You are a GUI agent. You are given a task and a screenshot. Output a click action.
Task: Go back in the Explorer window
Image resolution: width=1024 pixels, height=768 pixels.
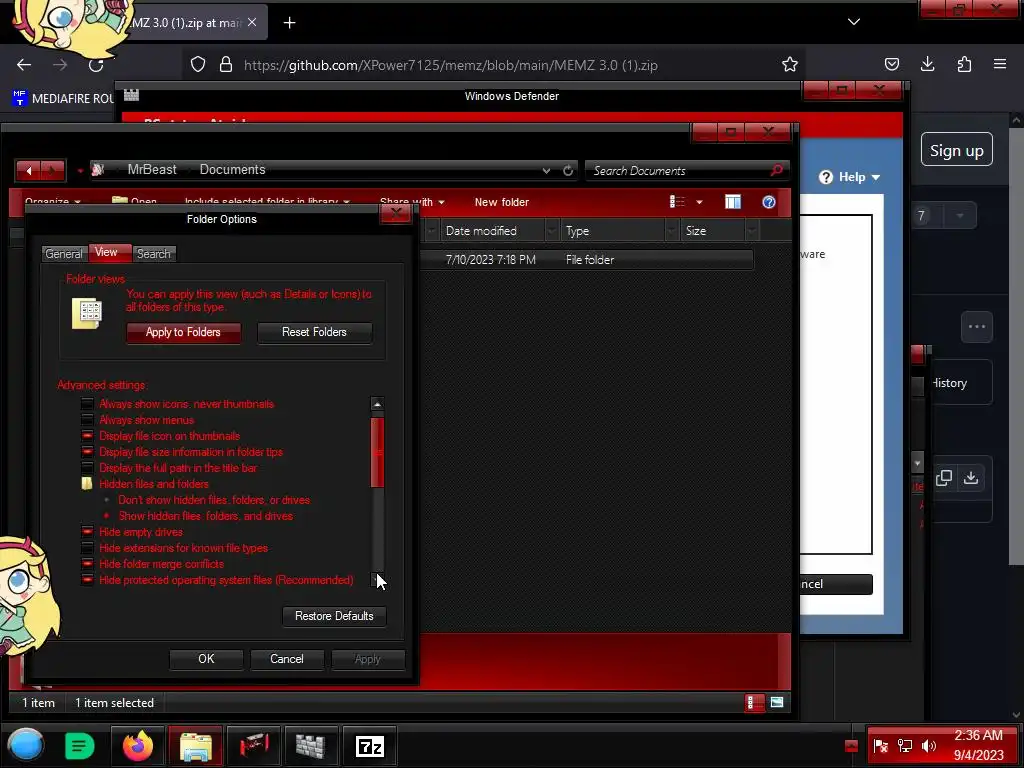pos(29,170)
